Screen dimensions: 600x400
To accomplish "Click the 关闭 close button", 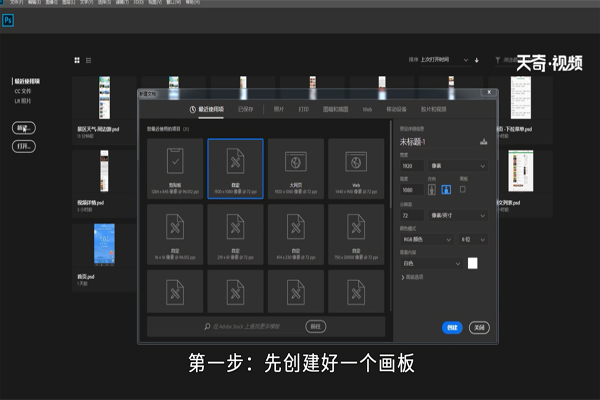I will [479, 327].
